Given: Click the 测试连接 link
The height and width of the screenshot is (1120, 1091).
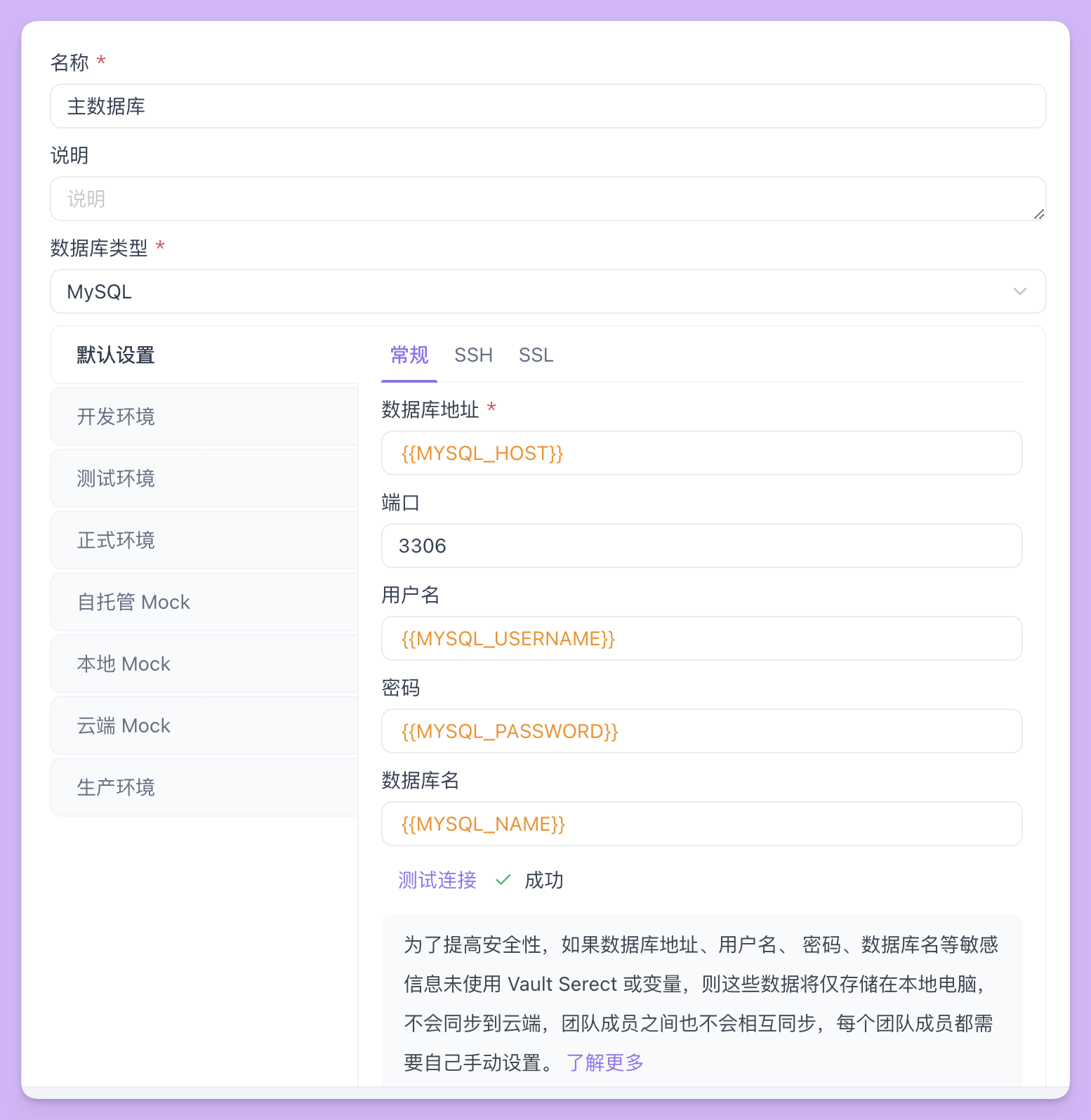Looking at the screenshot, I should pos(437,880).
